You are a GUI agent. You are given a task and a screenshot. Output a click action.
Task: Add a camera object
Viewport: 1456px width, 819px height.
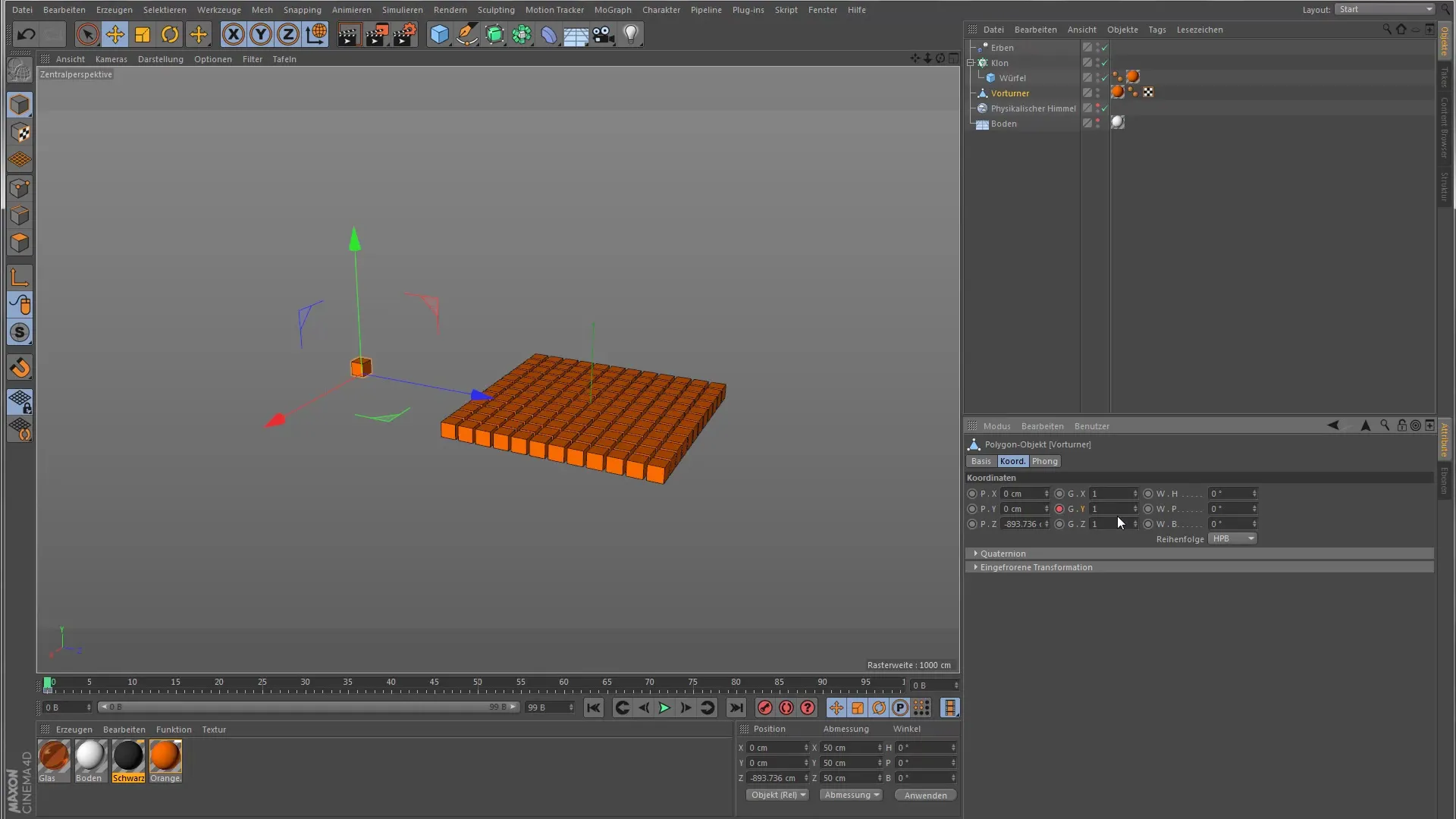(x=604, y=34)
